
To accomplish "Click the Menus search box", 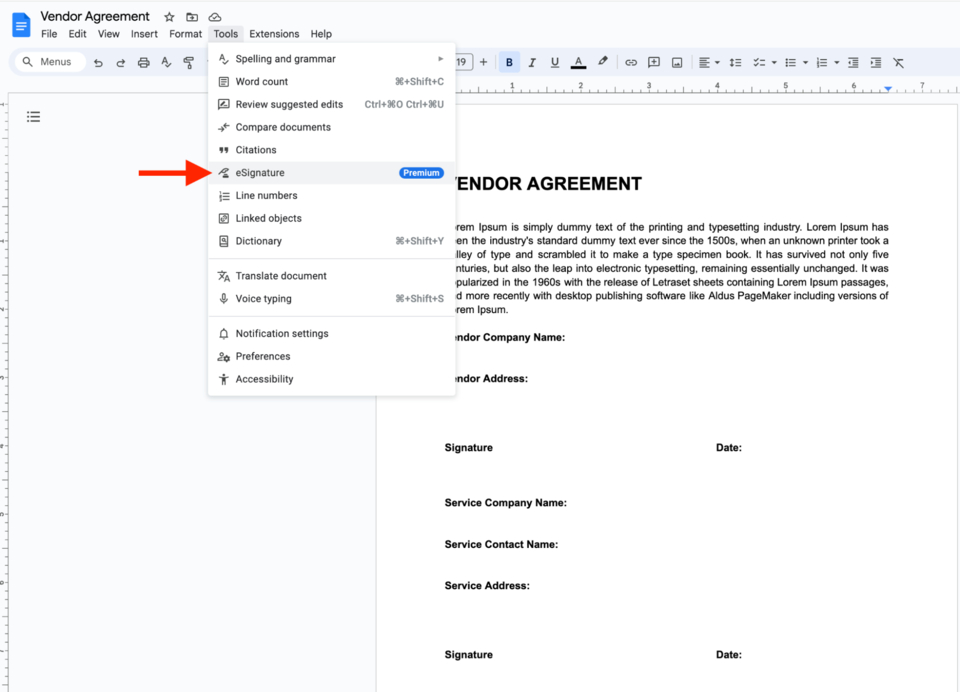I will [49, 62].
